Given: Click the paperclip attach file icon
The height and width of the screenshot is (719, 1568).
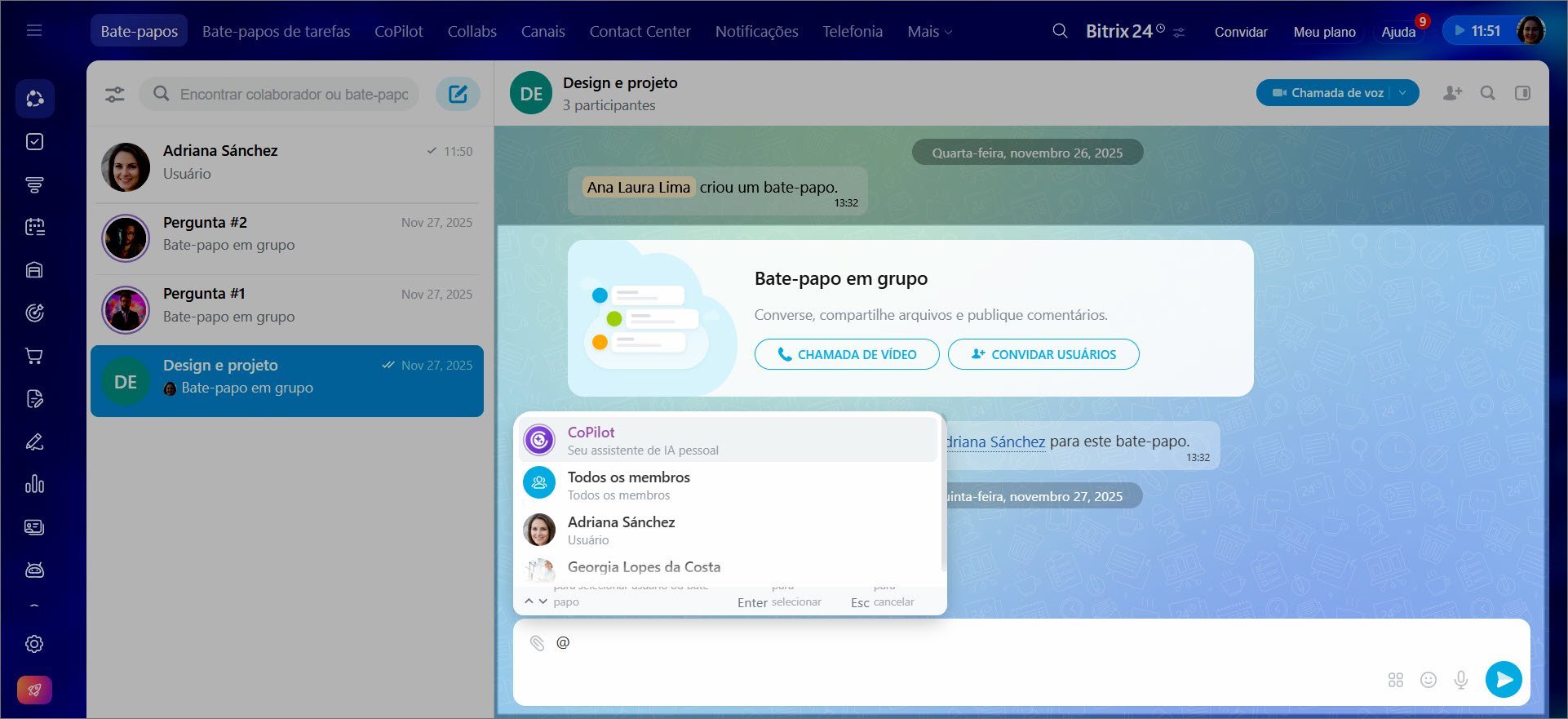Looking at the screenshot, I should [x=537, y=643].
